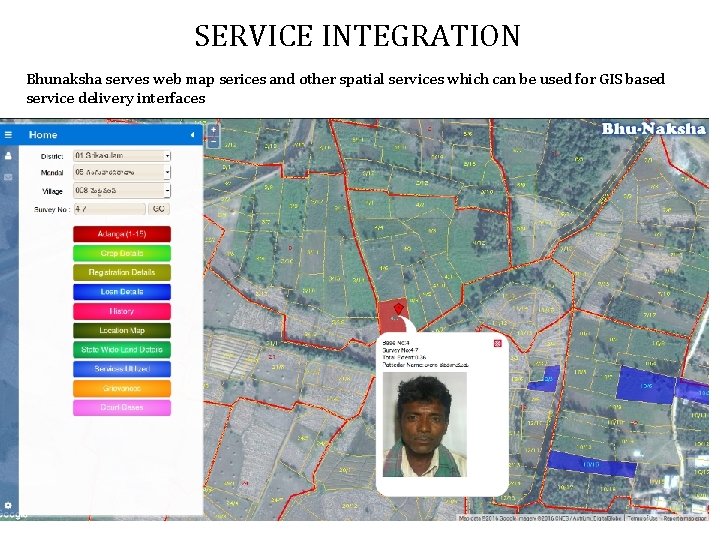Open Registration Details button

click(x=122, y=272)
